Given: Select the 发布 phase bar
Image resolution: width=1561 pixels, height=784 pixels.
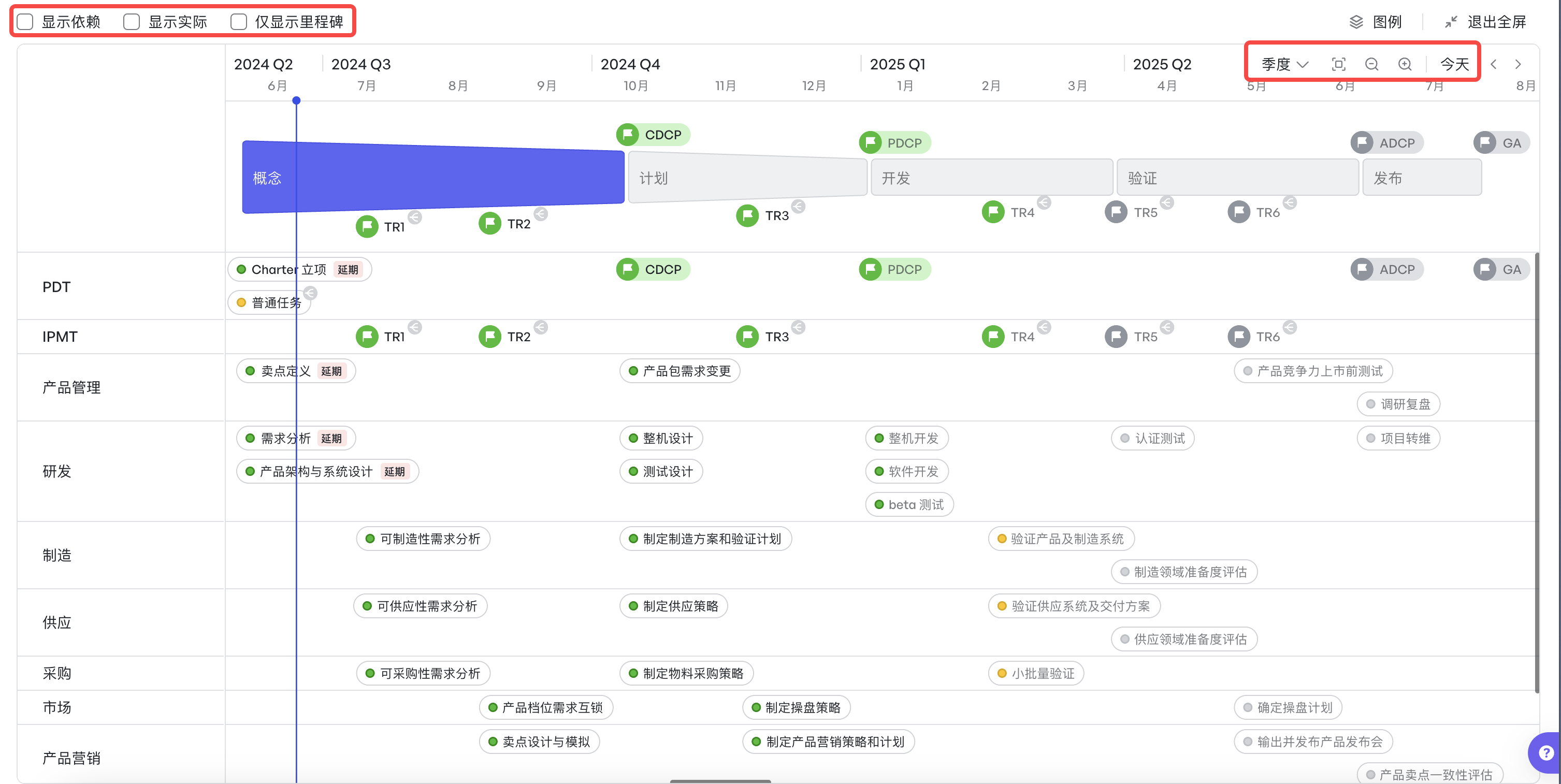Looking at the screenshot, I should click(1422, 177).
